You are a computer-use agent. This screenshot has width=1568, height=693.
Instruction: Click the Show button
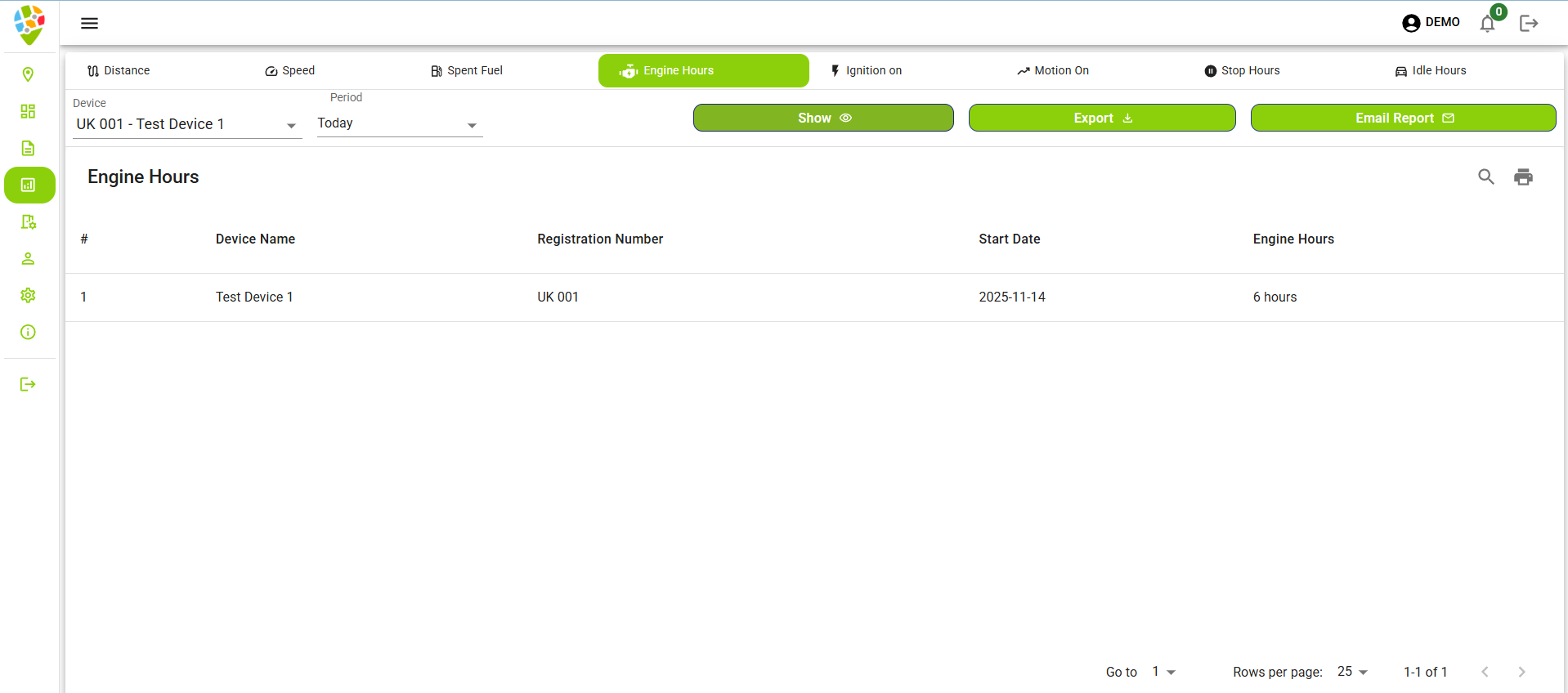click(x=823, y=118)
